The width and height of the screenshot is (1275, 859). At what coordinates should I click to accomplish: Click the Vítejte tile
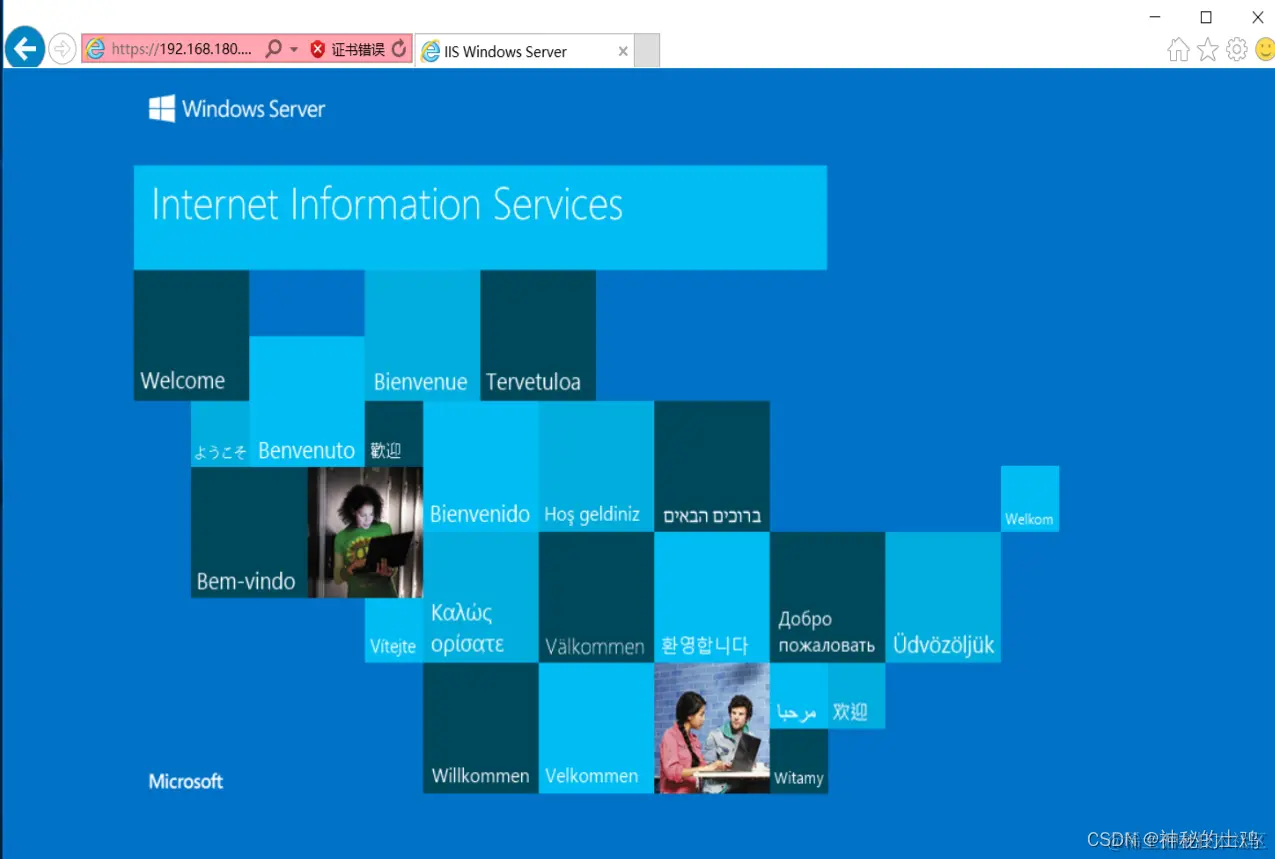pos(394,630)
